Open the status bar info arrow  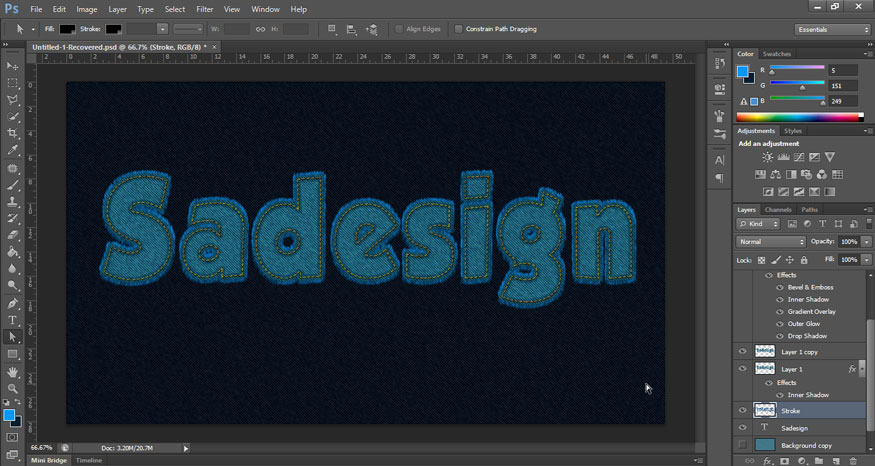pos(186,448)
